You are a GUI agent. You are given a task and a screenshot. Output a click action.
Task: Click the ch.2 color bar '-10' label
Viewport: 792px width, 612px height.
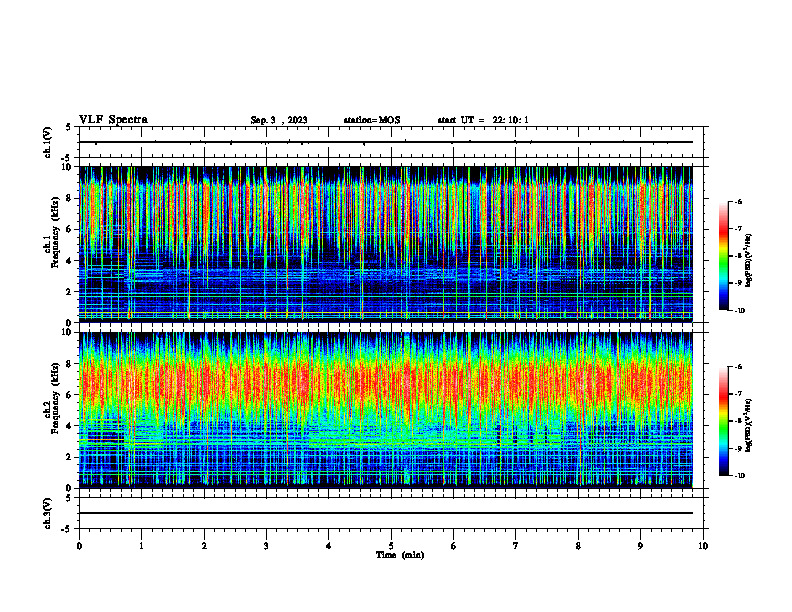tap(739, 476)
